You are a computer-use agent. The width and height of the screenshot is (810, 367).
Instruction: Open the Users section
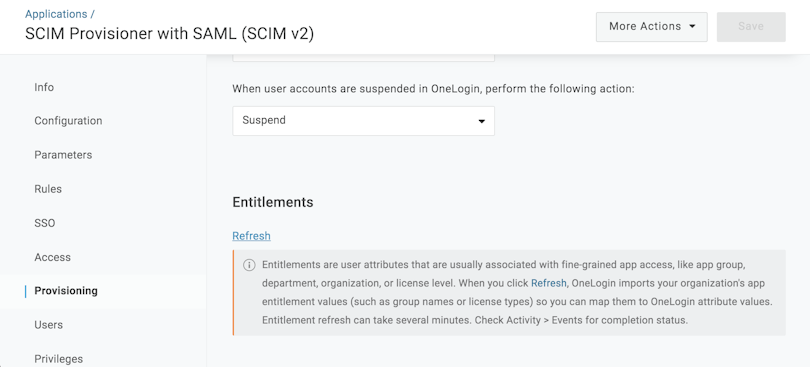[49, 325]
